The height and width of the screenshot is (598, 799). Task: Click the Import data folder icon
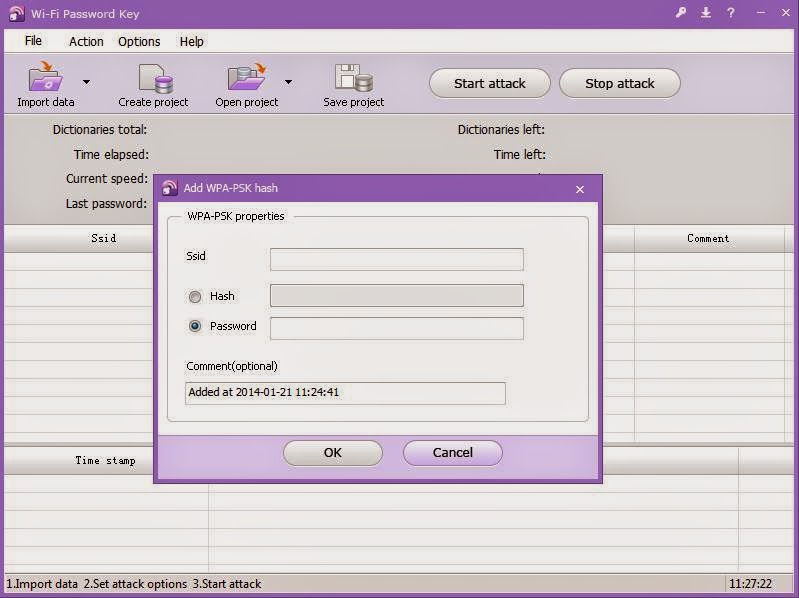(x=46, y=77)
